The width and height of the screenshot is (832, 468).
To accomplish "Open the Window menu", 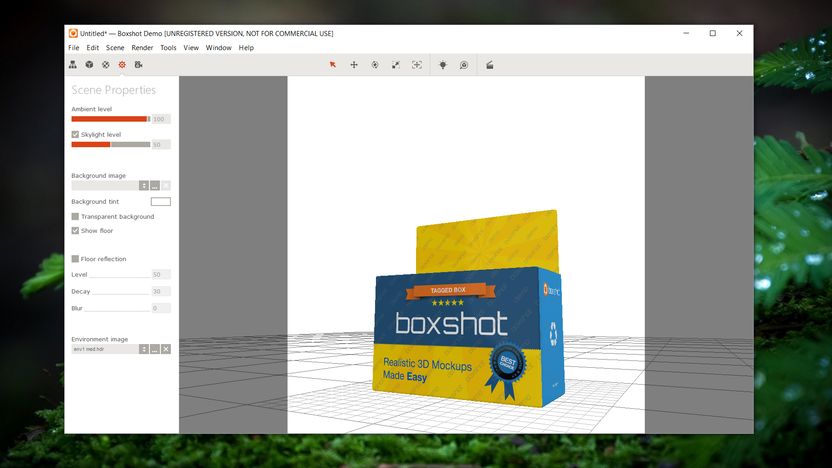I will [x=219, y=48].
